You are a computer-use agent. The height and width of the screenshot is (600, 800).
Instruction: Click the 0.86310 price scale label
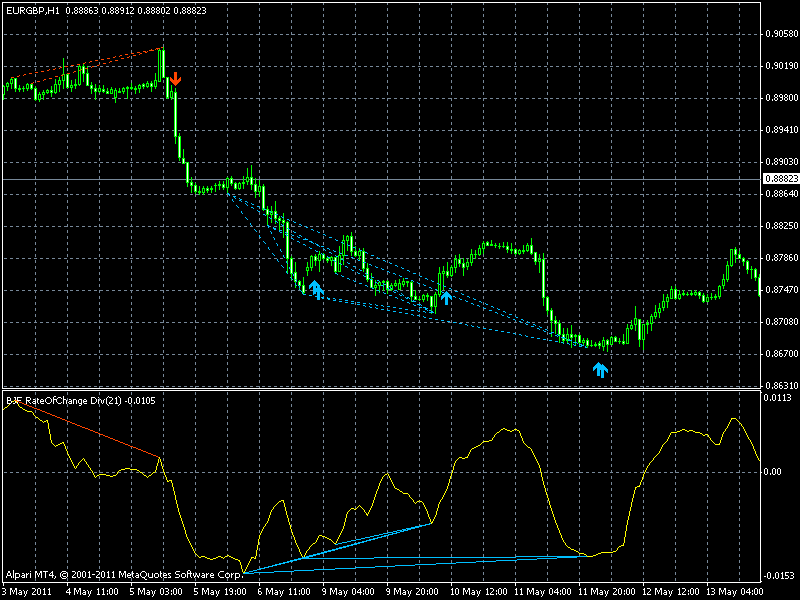[x=782, y=386]
